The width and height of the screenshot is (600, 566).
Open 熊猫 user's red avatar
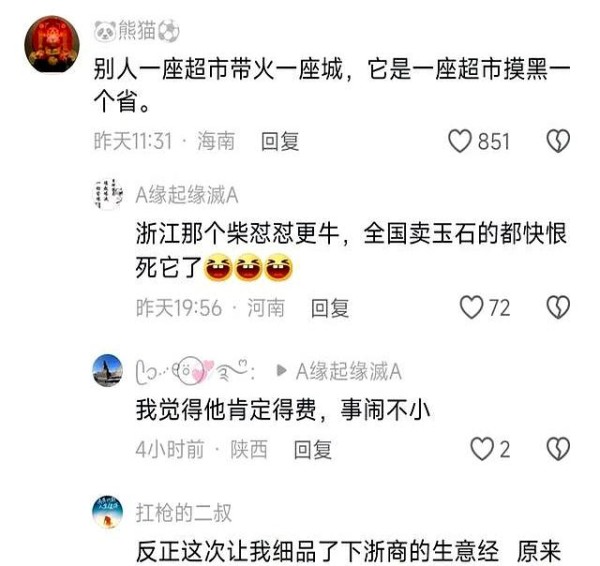tap(52, 44)
